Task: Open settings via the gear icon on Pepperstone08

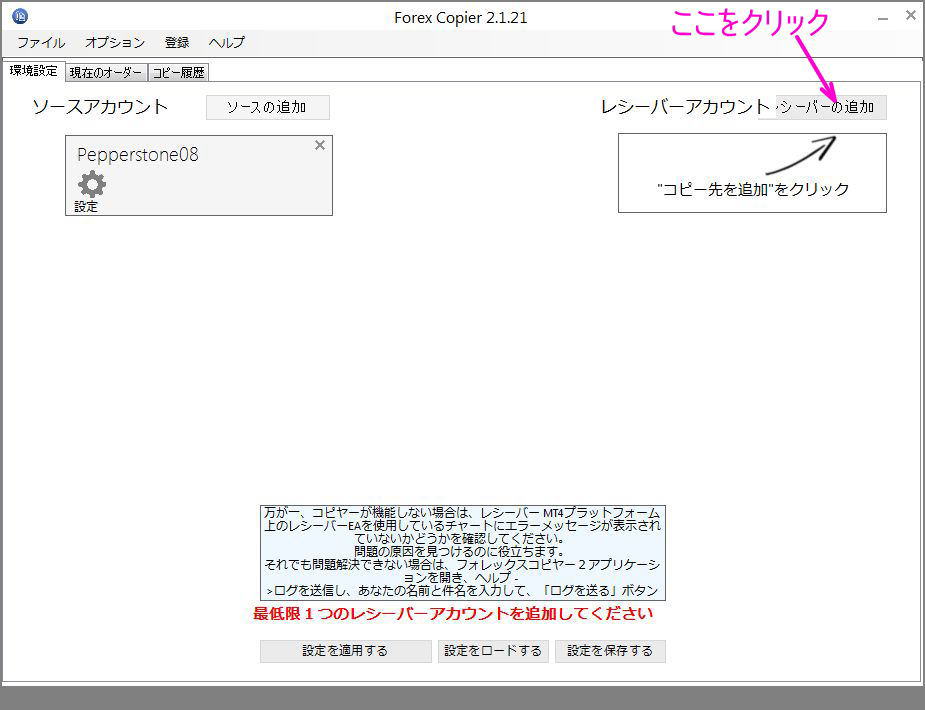Action: tap(91, 184)
